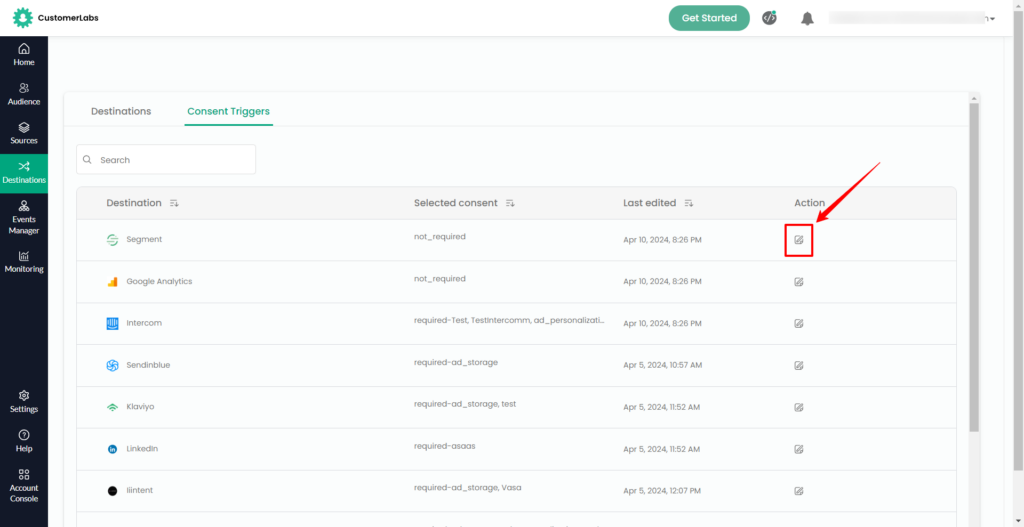Click Google Analytics 'not_required' consent value
The height and width of the screenshot is (527, 1024).
pos(440,279)
